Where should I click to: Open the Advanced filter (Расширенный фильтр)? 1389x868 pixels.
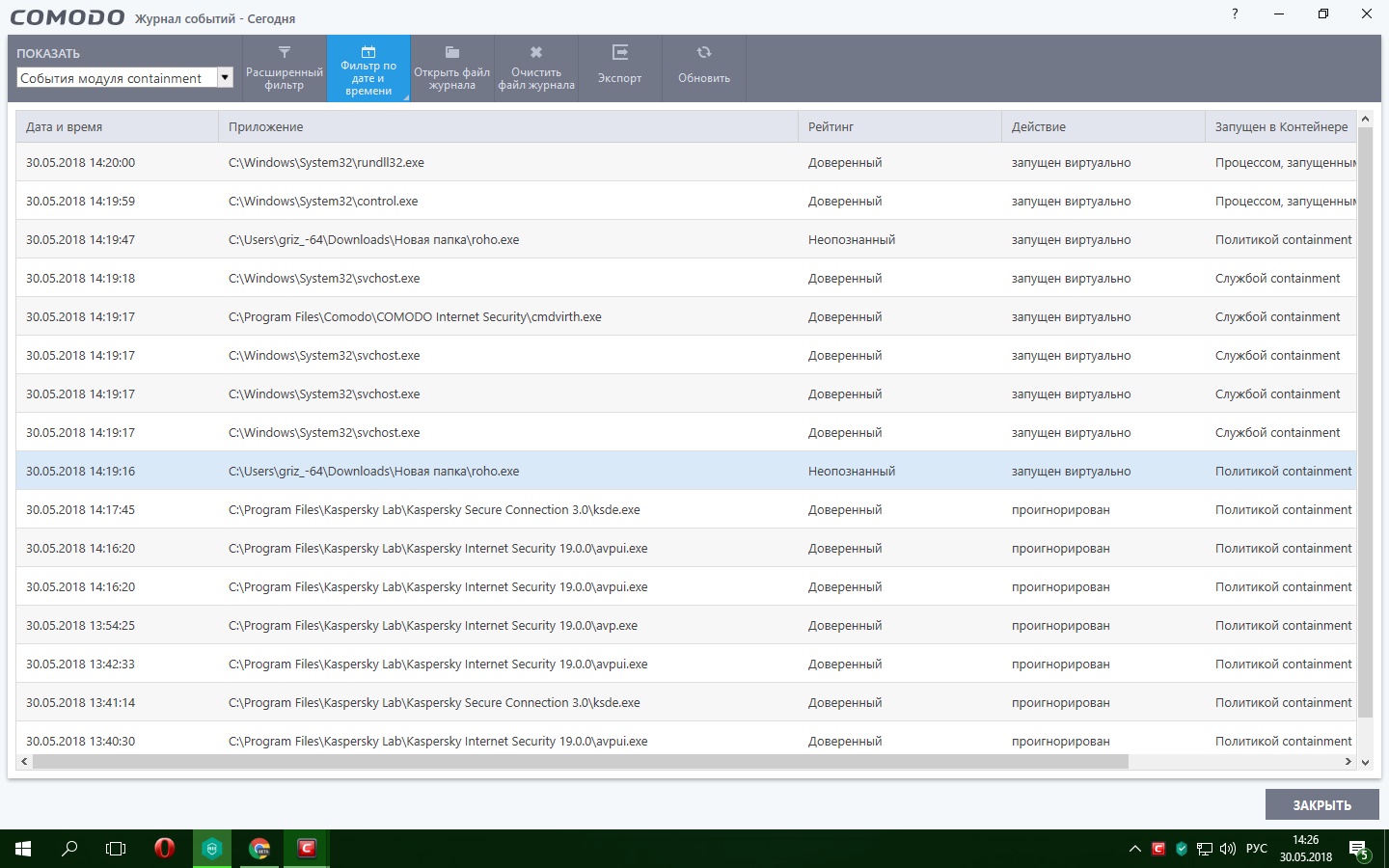coord(285,68)
